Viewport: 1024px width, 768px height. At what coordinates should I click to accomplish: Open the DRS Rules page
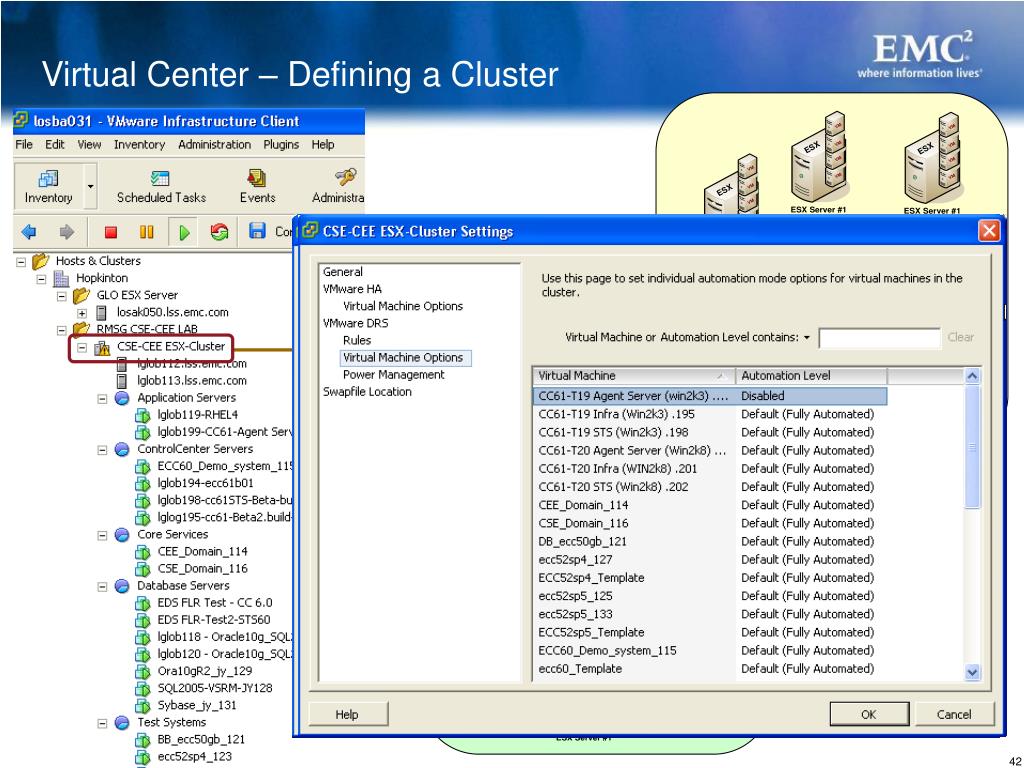357,341
